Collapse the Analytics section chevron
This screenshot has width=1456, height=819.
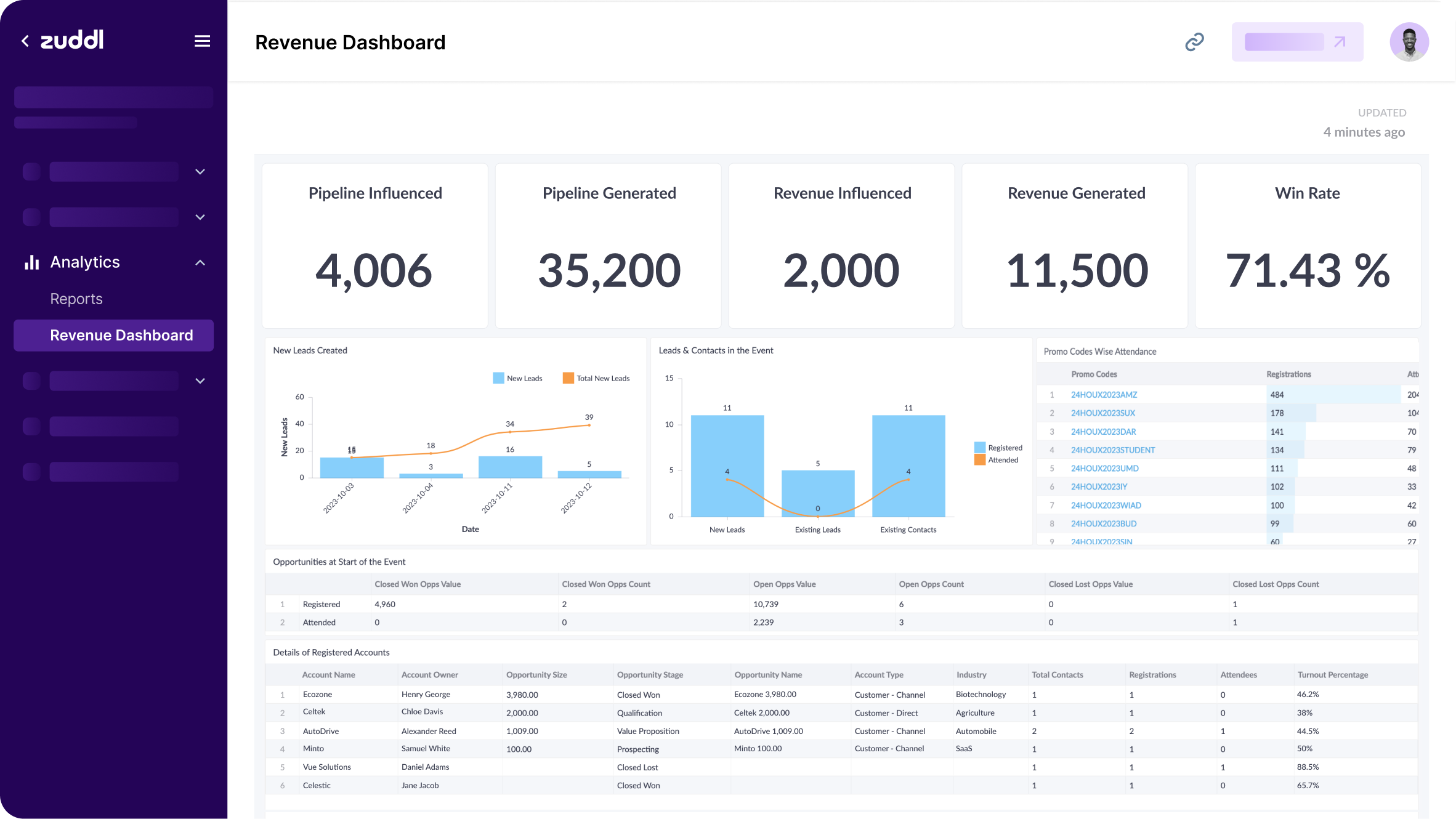click(x=200, y=262)
